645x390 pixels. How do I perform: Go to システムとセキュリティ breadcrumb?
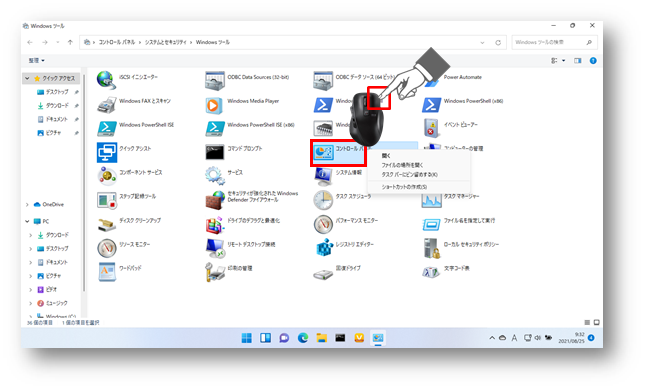tap(165, 42)
